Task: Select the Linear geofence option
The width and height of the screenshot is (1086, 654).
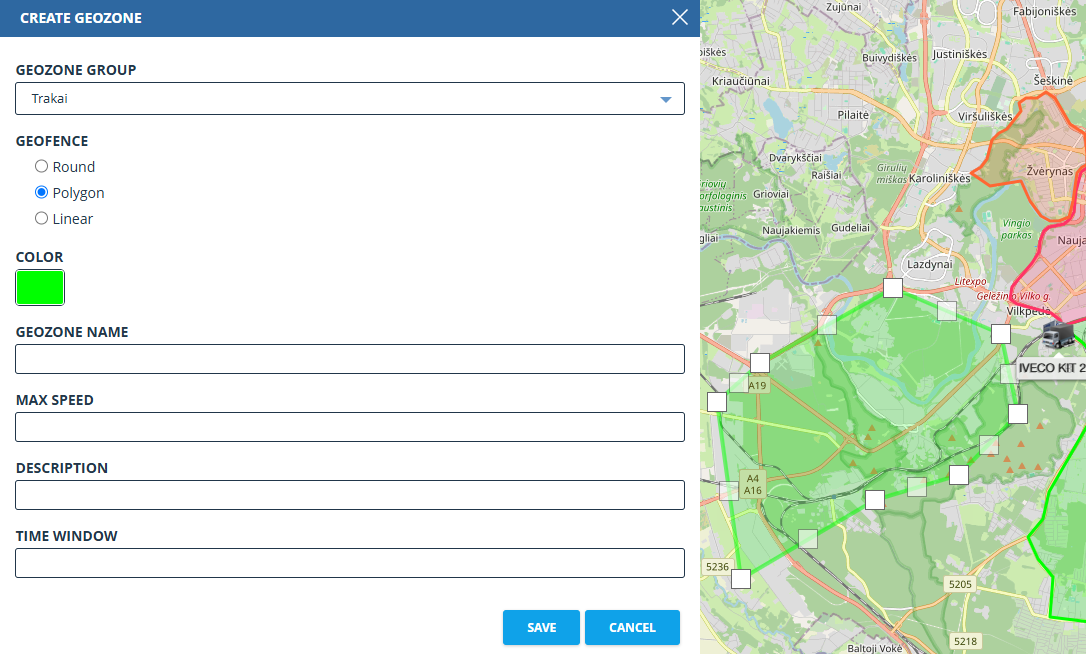Action: click(x=41, y=218)
